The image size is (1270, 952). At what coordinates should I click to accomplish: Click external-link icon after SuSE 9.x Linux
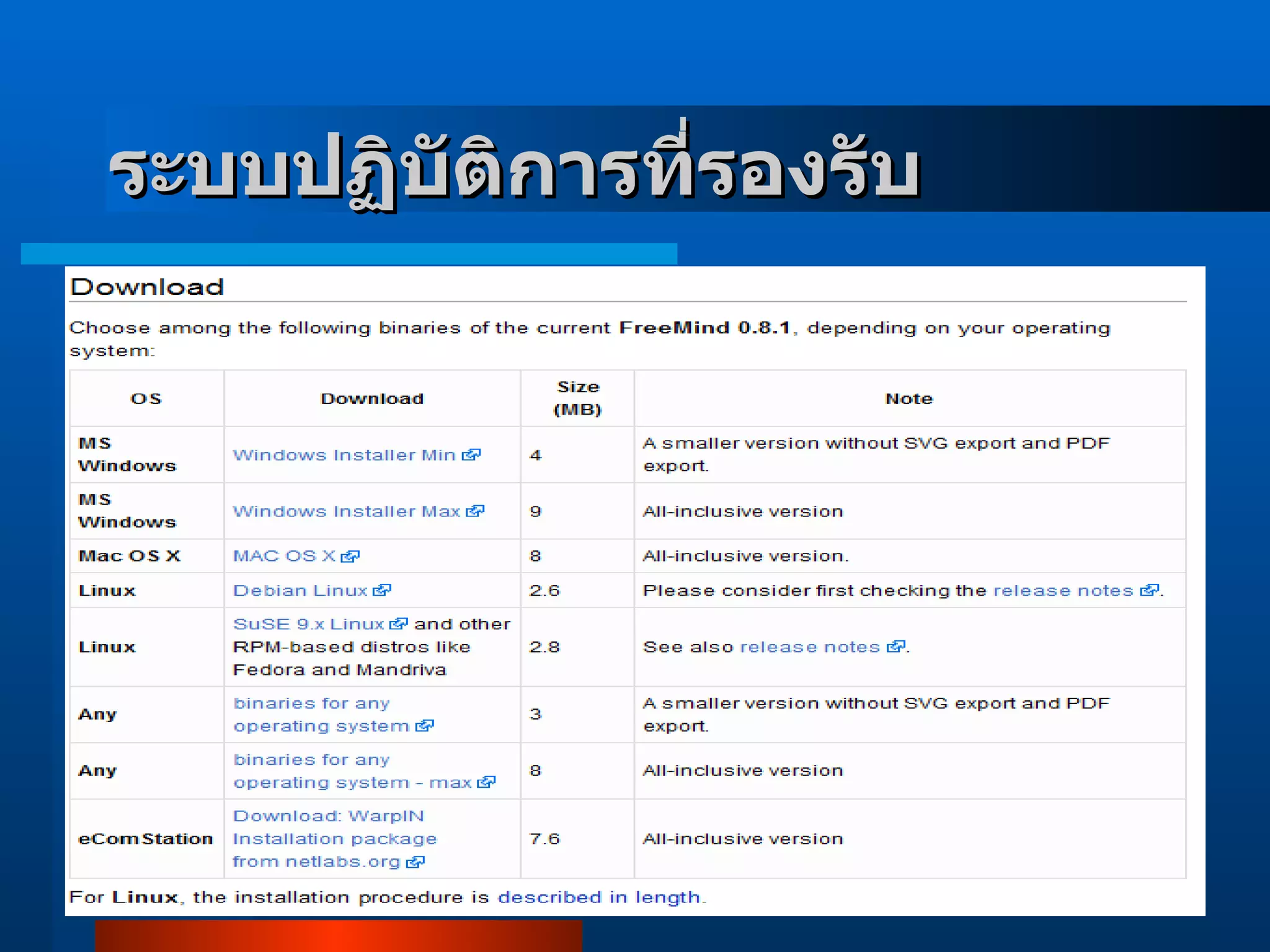click(398, 624)
